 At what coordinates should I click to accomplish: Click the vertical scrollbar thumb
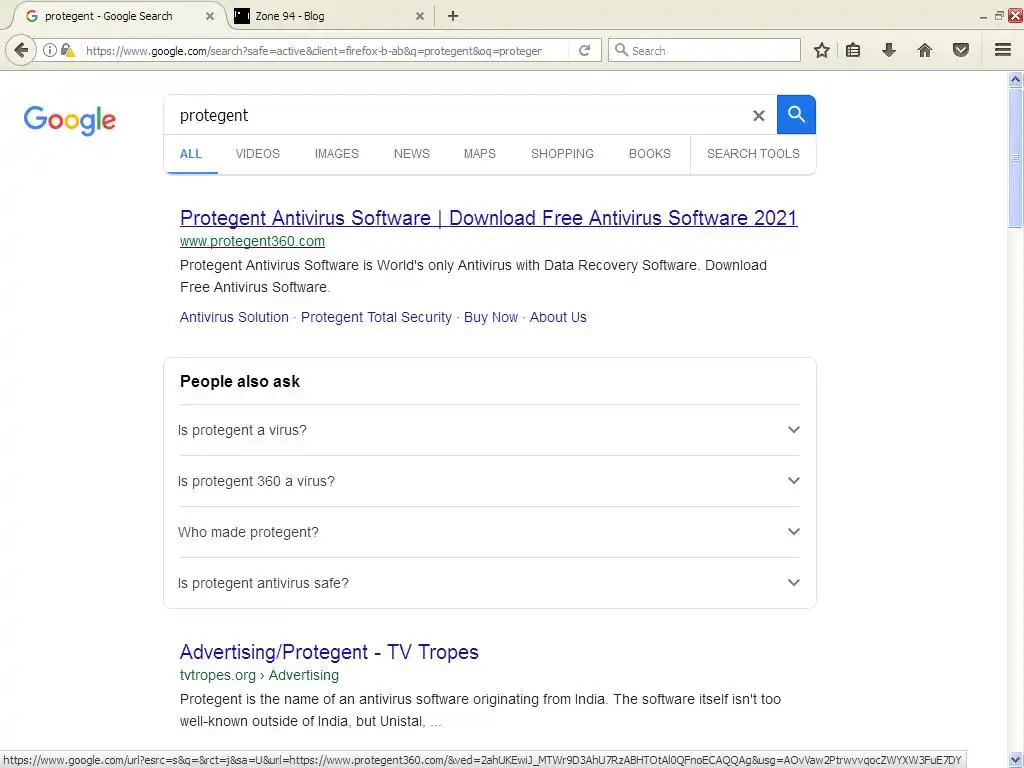pyautogui.click(x=1015, y=158)
